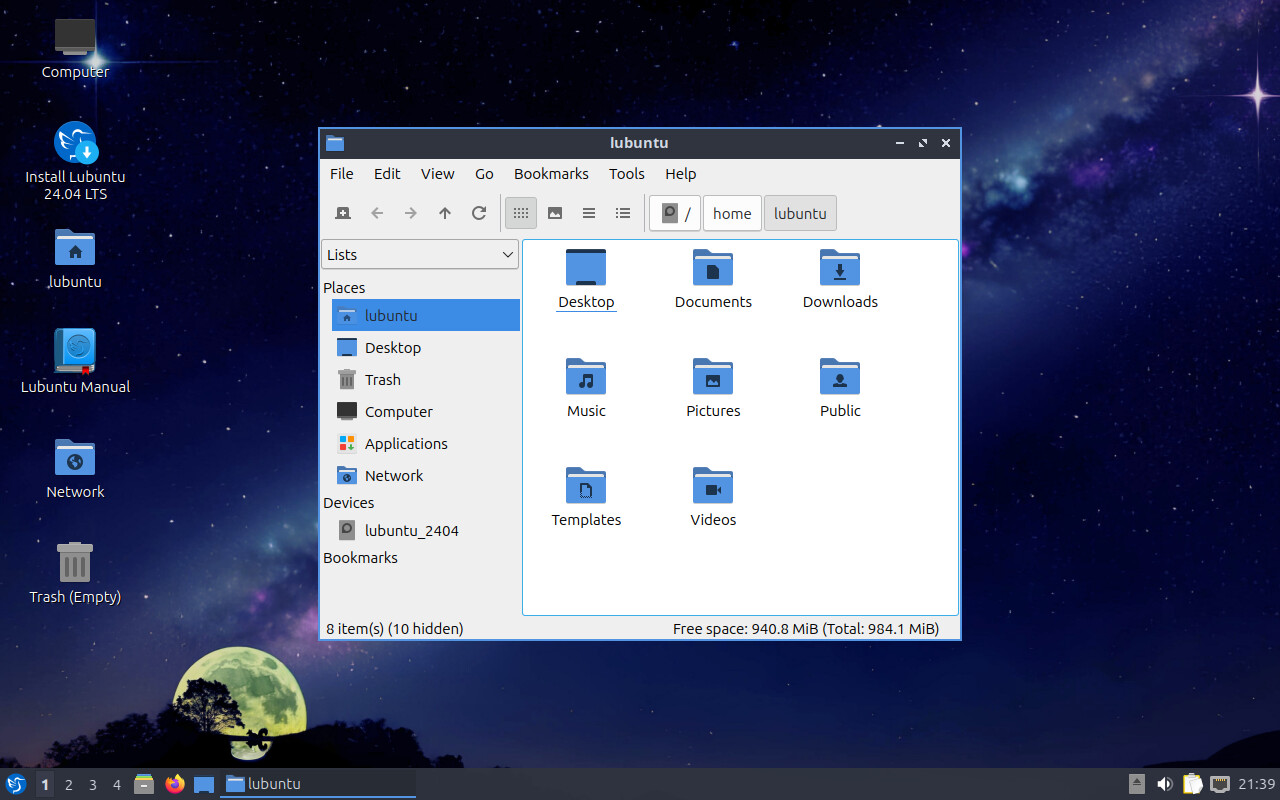Image resolution: width=1280 pixels, height=800 pixels.
Task: Switch to workspace 1
Action: click(45, 785)
